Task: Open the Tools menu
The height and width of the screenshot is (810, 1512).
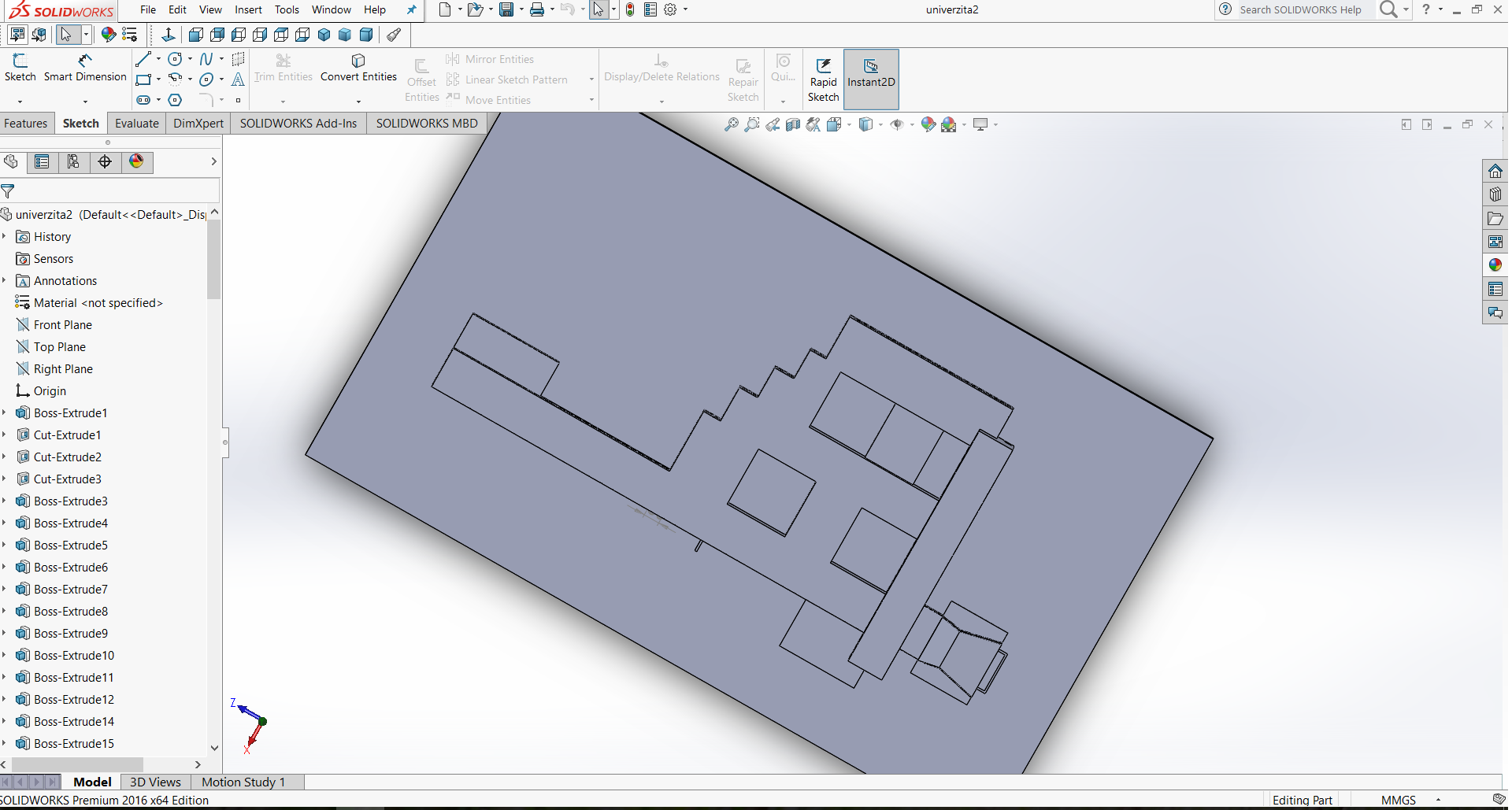Action: coord(287,9)
